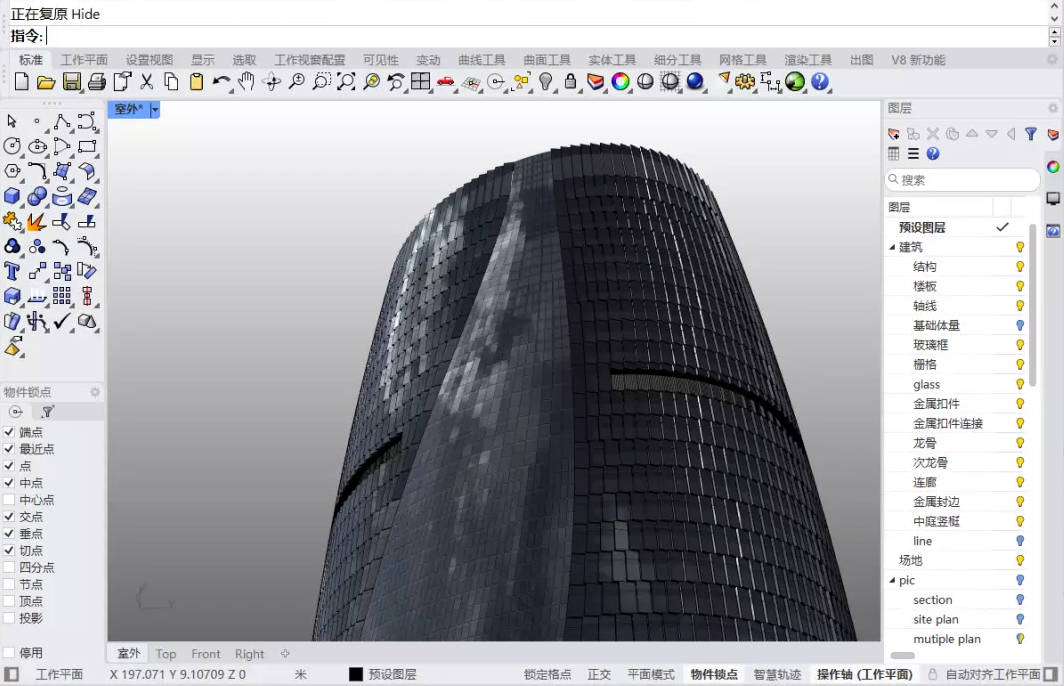This screenshot has width=1064, height=686.
Task: Open the 室外 viewport title dropdown arrow
Action: (x=155, y=110)
